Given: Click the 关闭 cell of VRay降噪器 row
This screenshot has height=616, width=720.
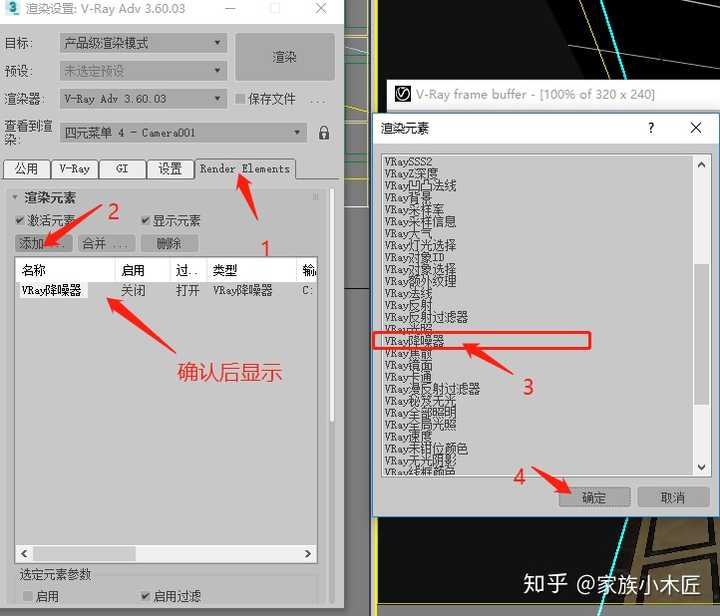Looking at the screenshot, I should pyautogui.click(x=133, y=290).
